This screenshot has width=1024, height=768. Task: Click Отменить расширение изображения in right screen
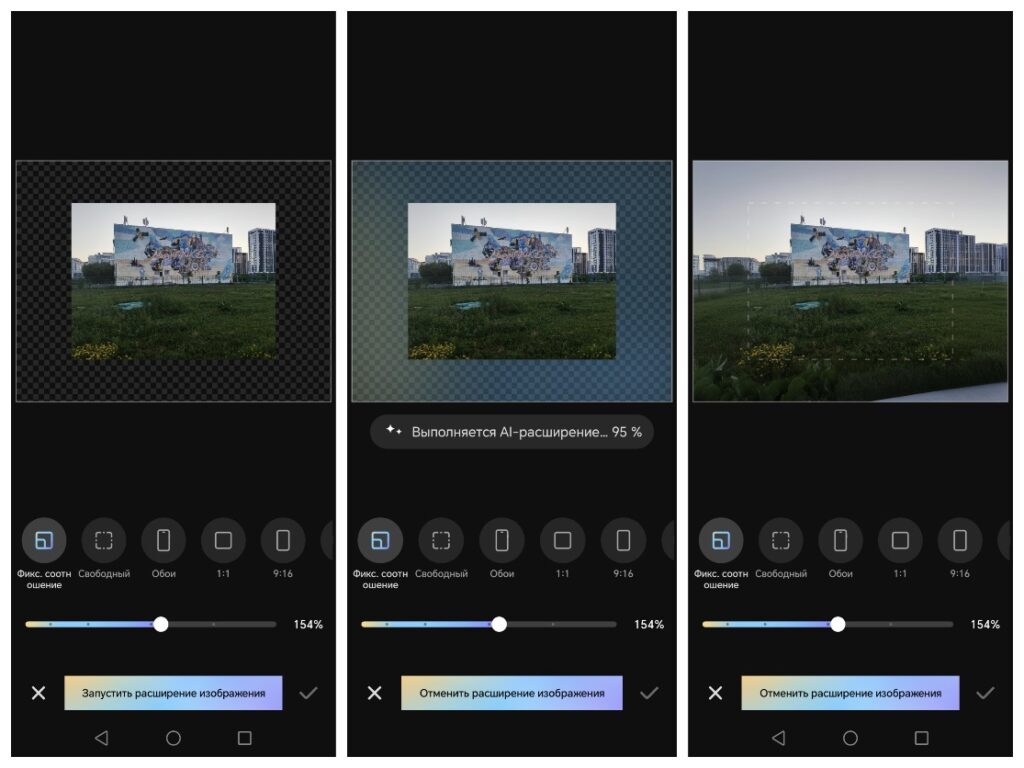click(850, 693)
